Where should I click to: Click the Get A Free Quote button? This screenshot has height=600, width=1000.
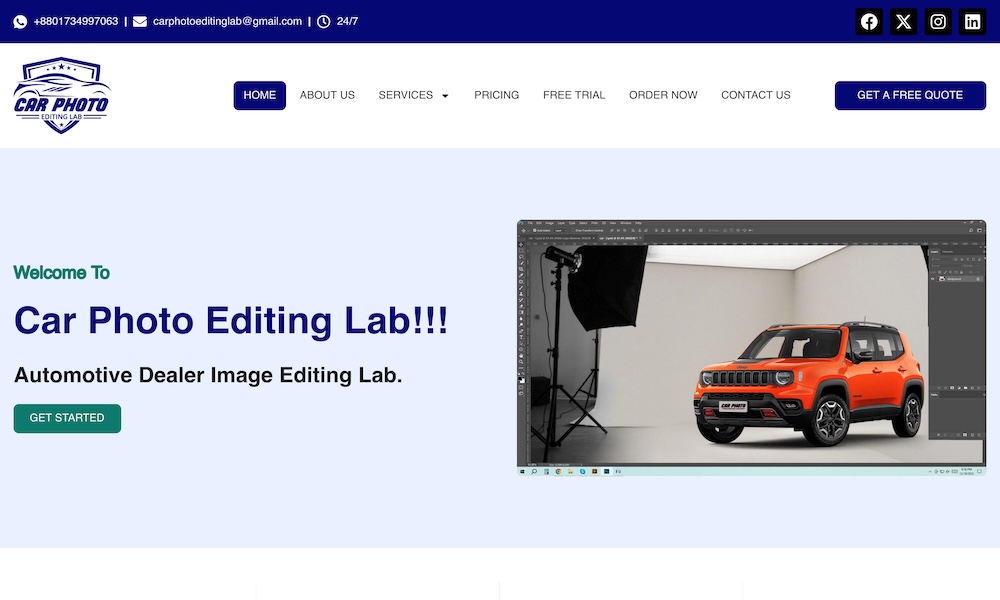(910, 95)
